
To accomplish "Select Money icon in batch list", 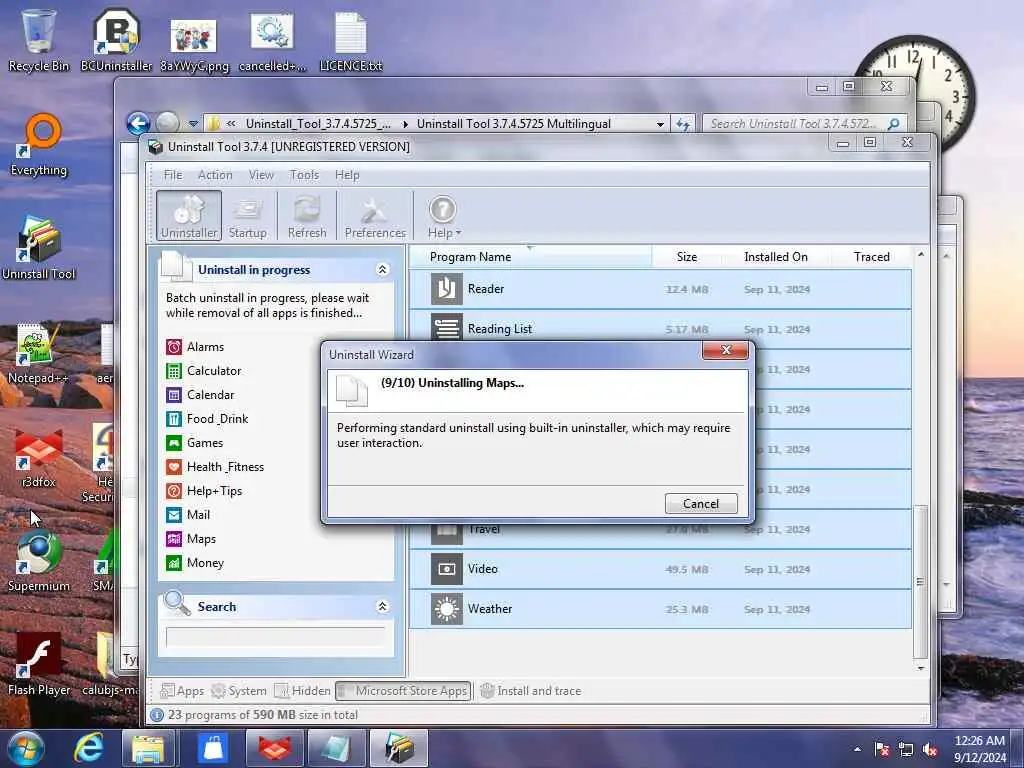I will pos(174,563).
